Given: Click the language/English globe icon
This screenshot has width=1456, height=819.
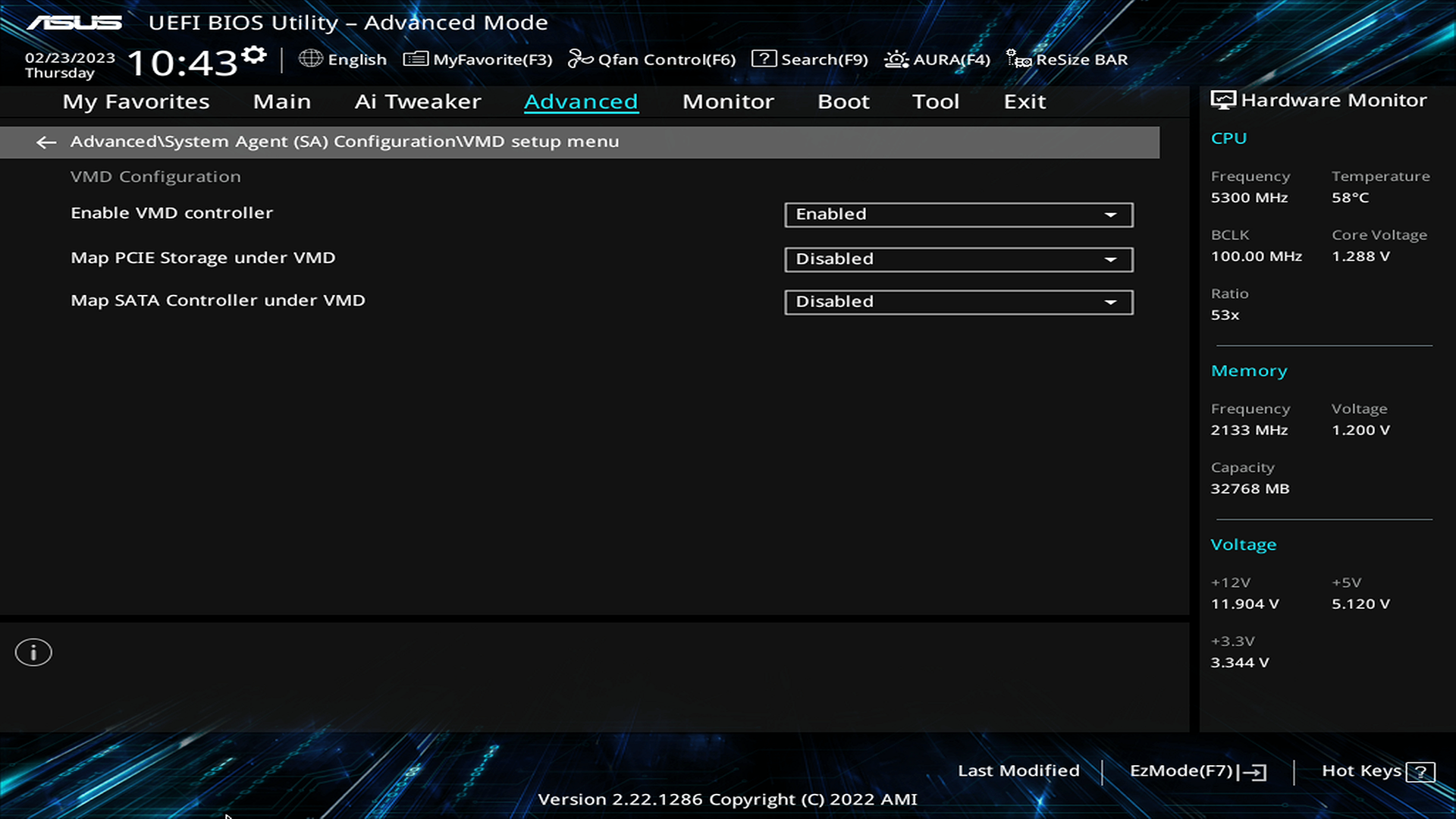Looking at the screenshot, I should tap(313, 59).
